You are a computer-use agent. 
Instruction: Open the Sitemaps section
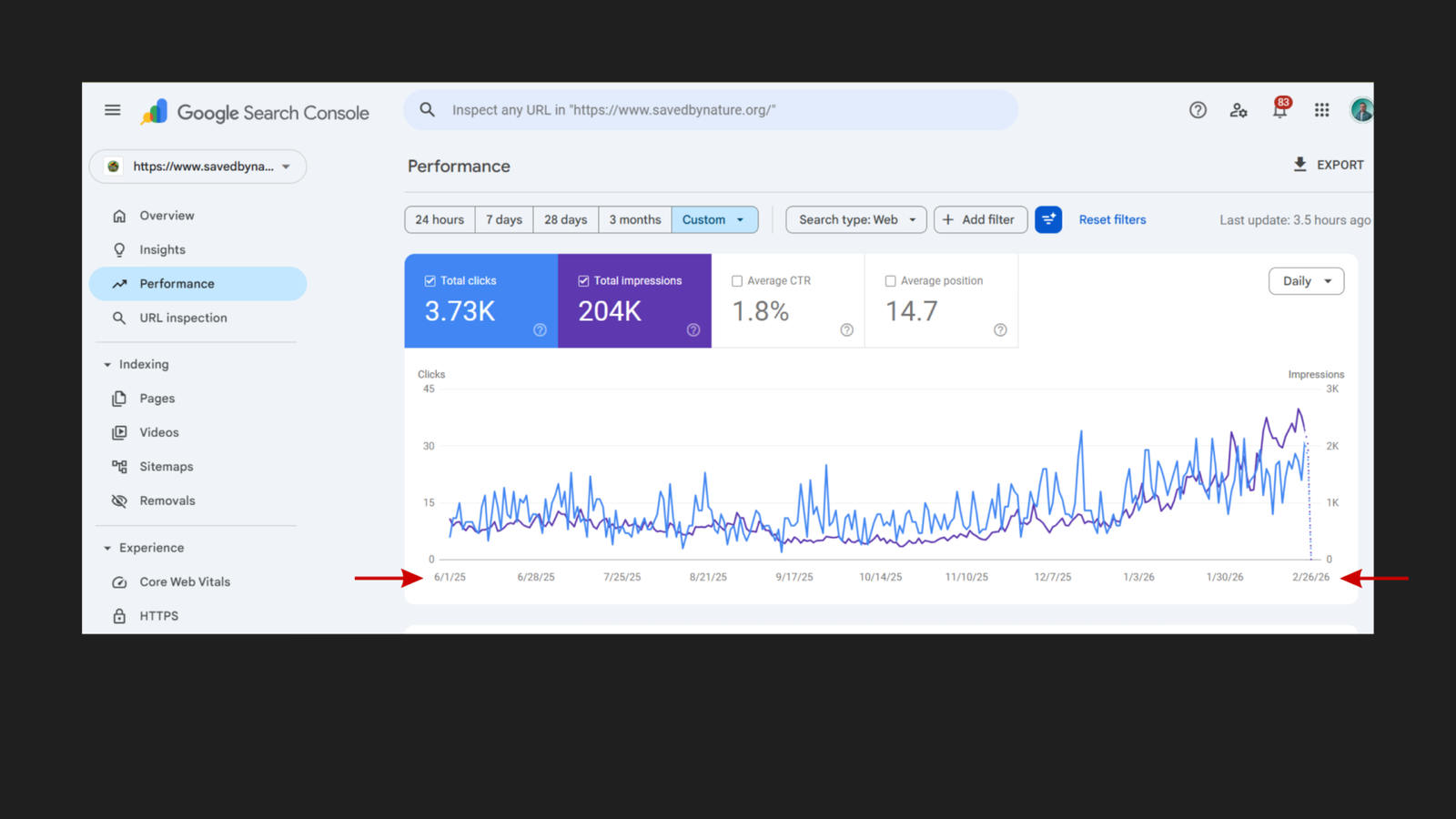166,466
